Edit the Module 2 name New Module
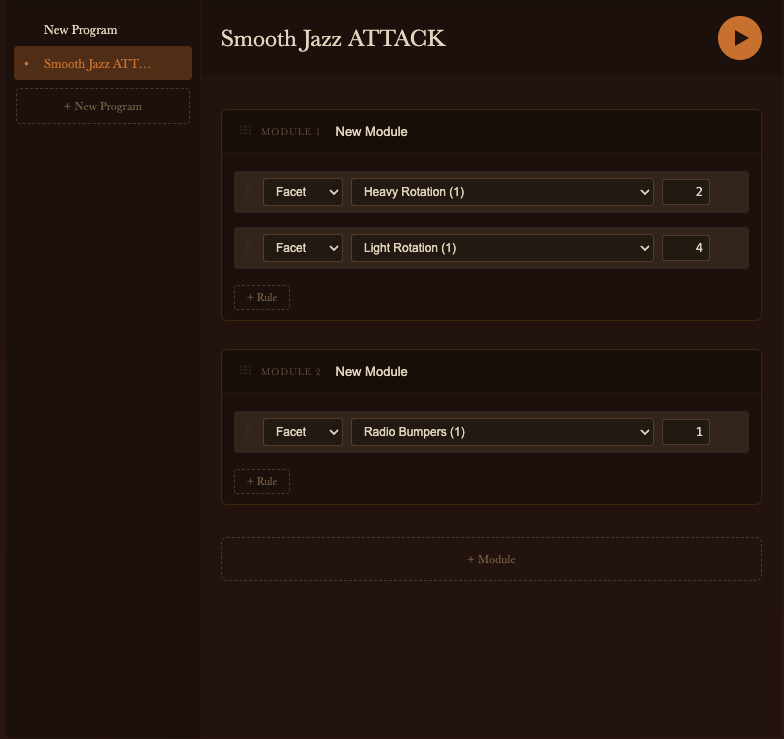Image resolution: width=784 pixels, height=739 pixels. (371, 372)
